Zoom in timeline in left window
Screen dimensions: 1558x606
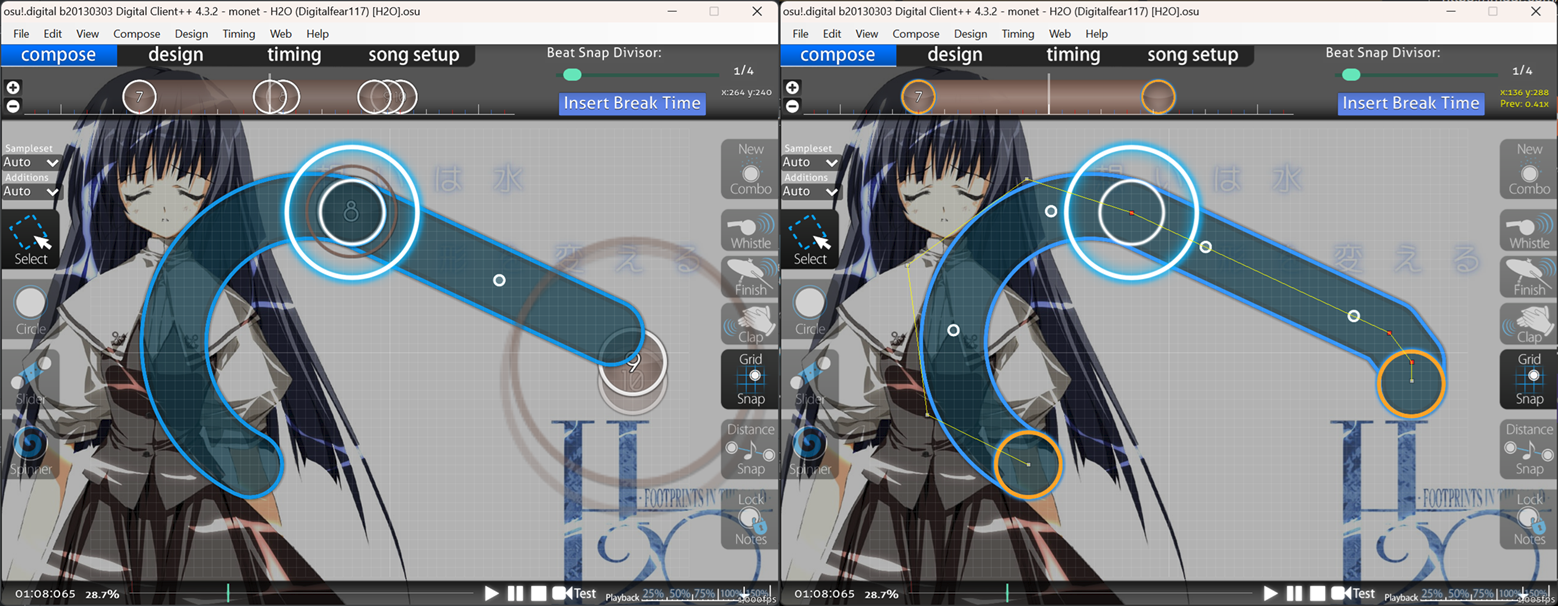(x=13, y=88)
